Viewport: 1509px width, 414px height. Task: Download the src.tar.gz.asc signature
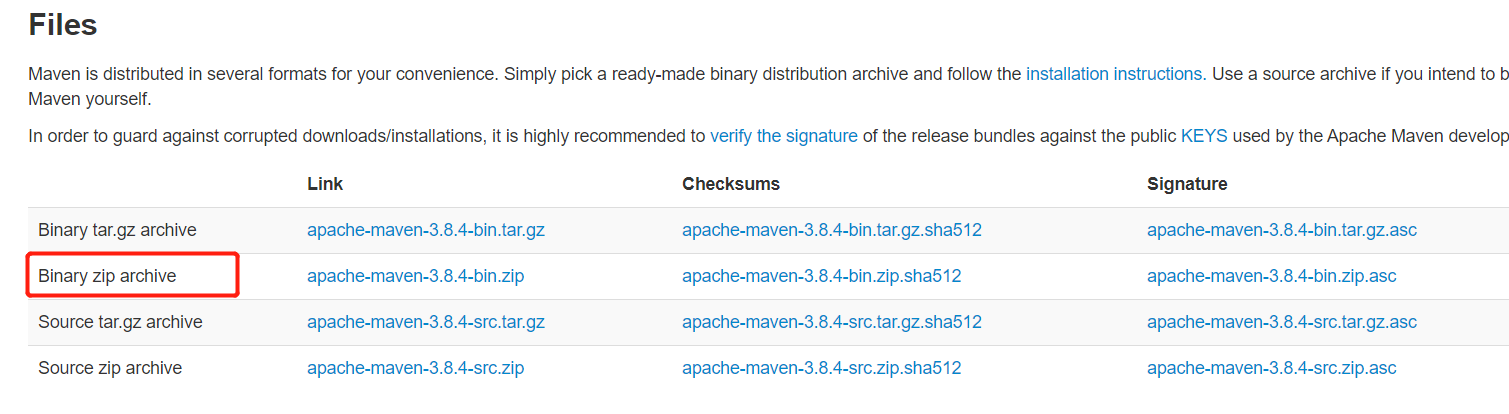coord(1282,322)
